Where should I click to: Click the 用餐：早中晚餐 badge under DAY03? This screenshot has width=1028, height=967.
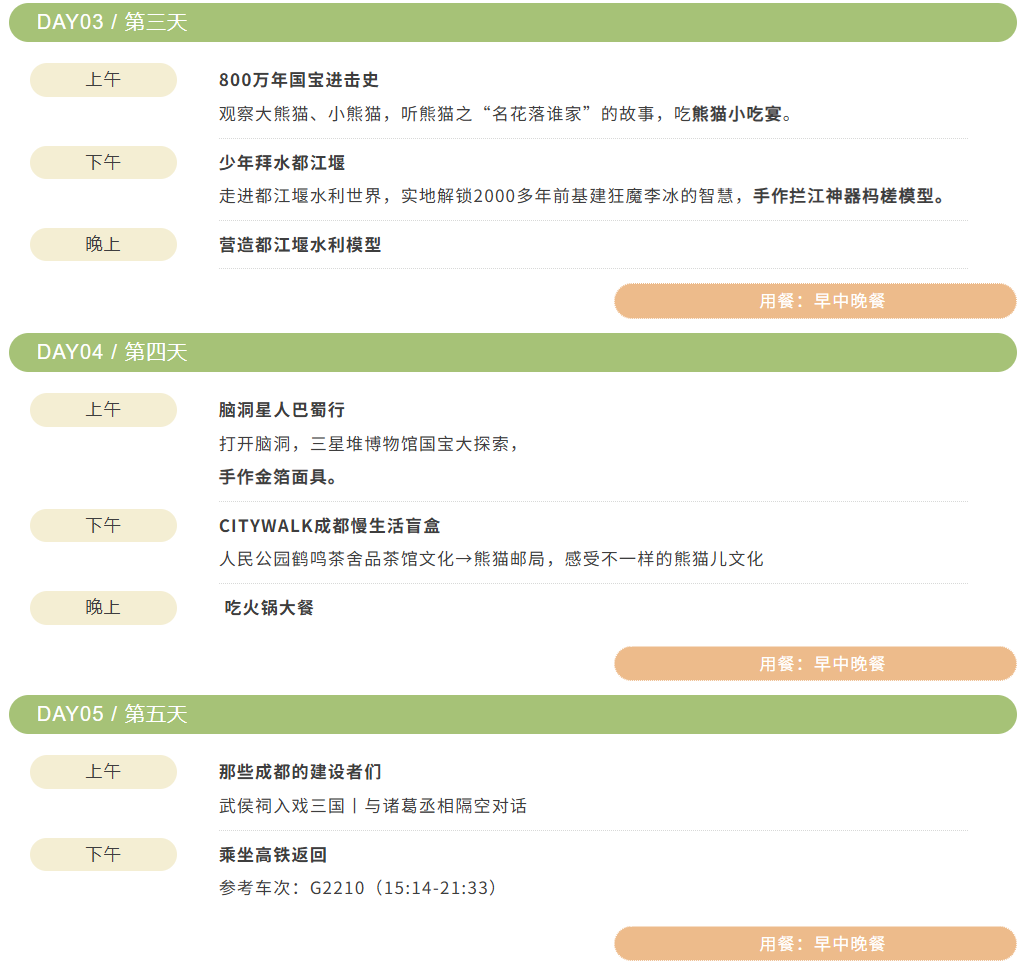coord(816,300)
